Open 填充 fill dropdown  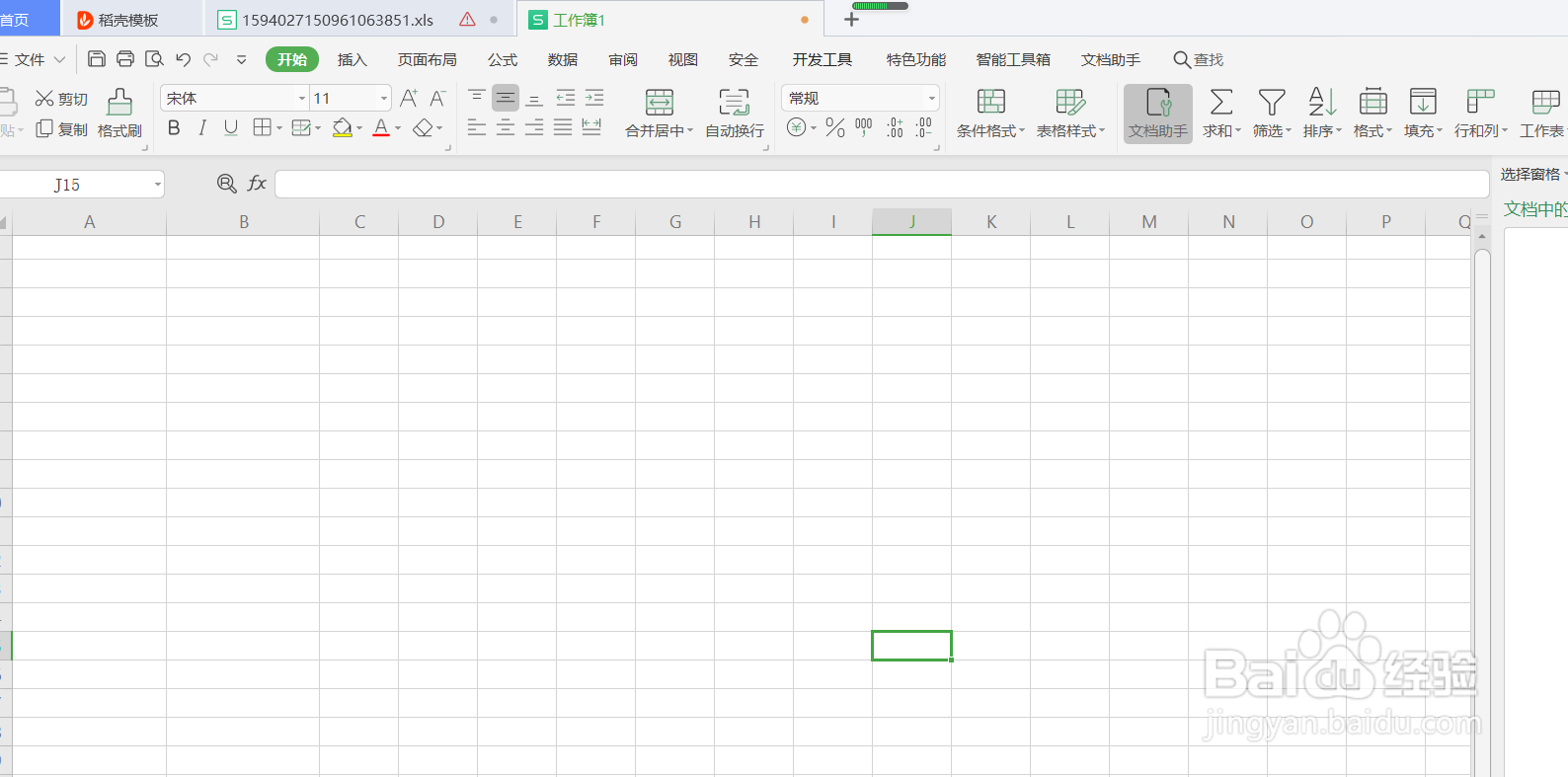coord(1423,113)
